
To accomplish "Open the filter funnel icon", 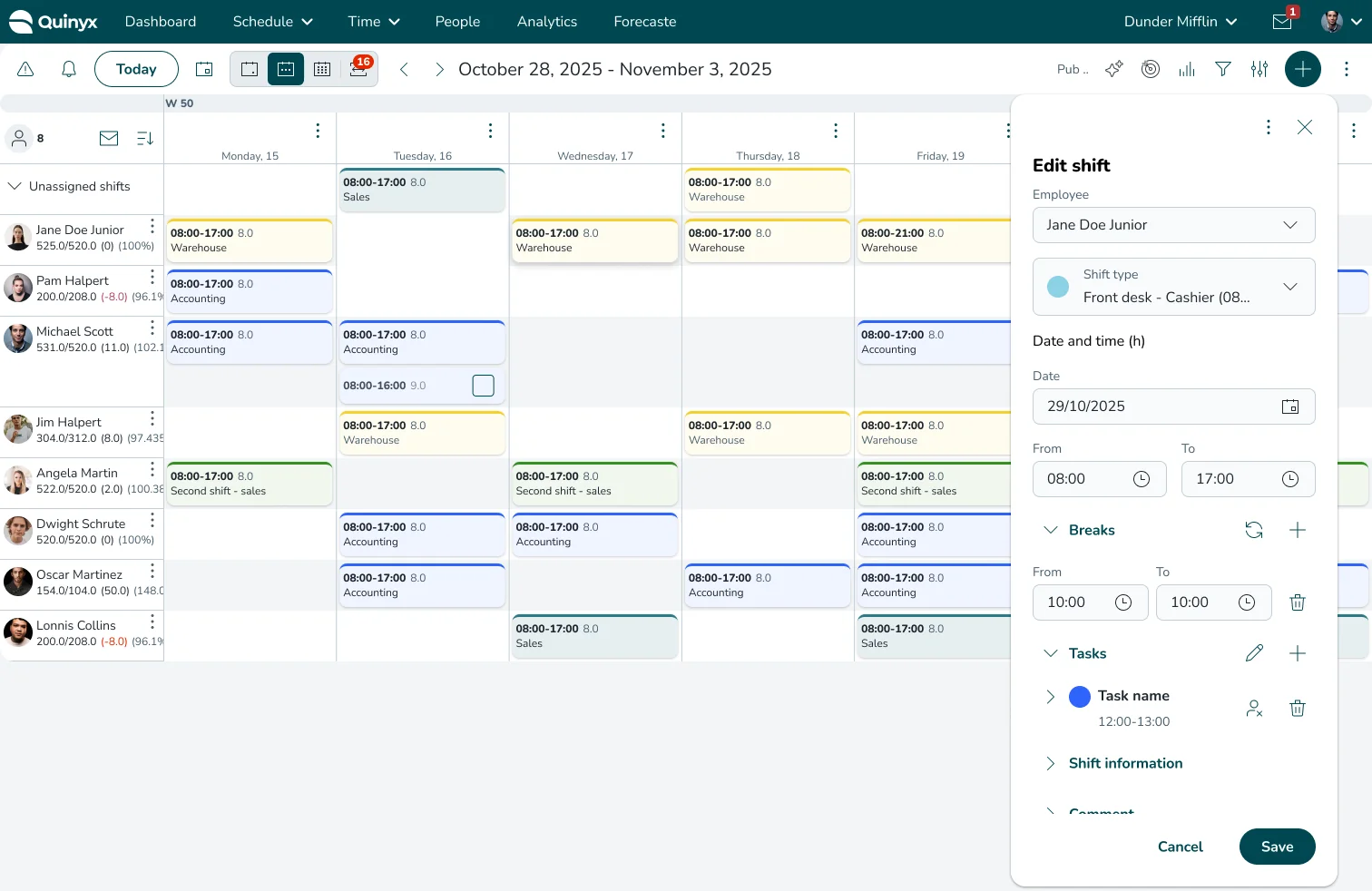I will click(1223, 69).
